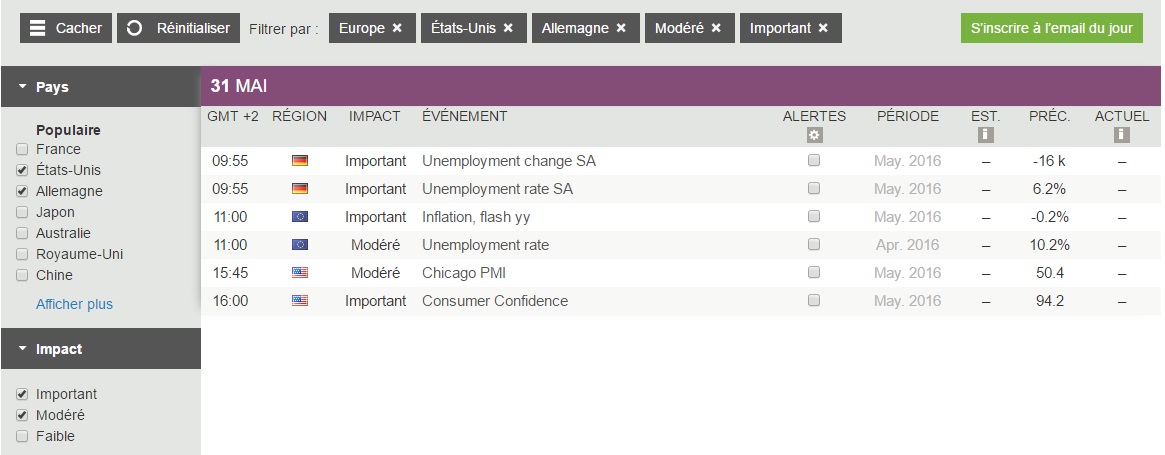Screen dimensions: 1165x455
Task: Click the ACTUEL column info icon
Action: [1122, 135]
